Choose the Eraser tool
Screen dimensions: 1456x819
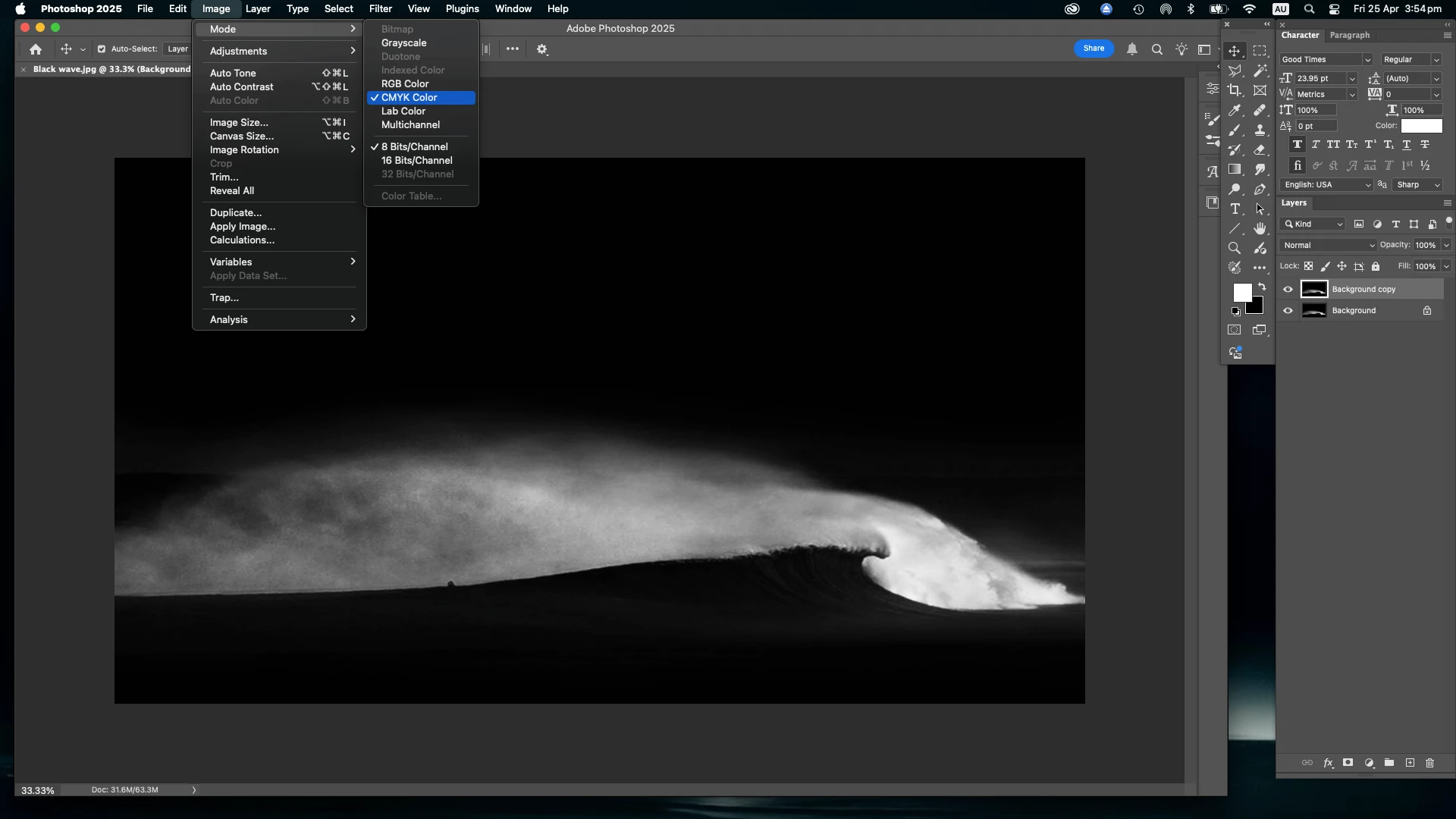tap(1260, 150)
